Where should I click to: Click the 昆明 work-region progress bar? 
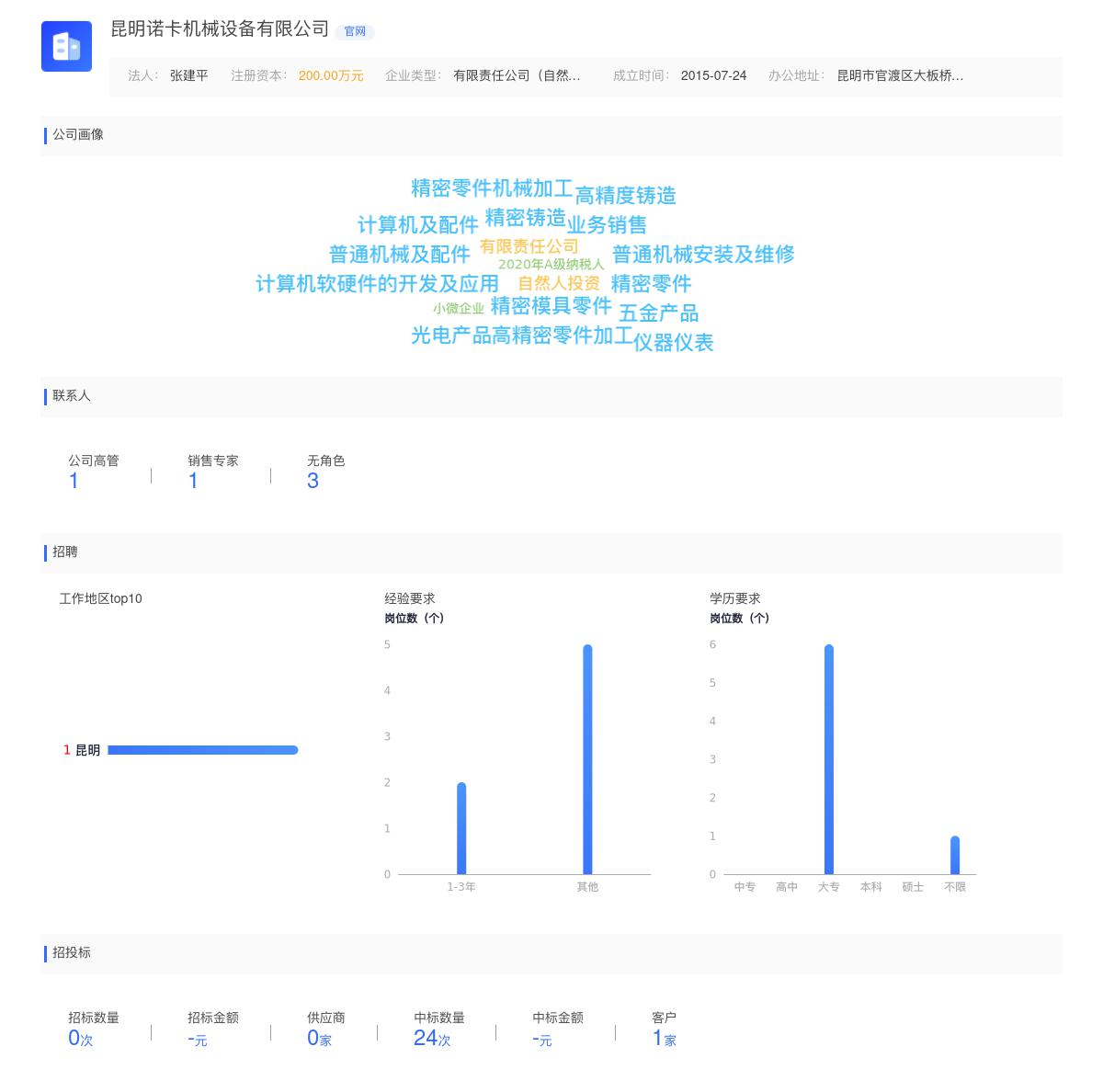203,750
